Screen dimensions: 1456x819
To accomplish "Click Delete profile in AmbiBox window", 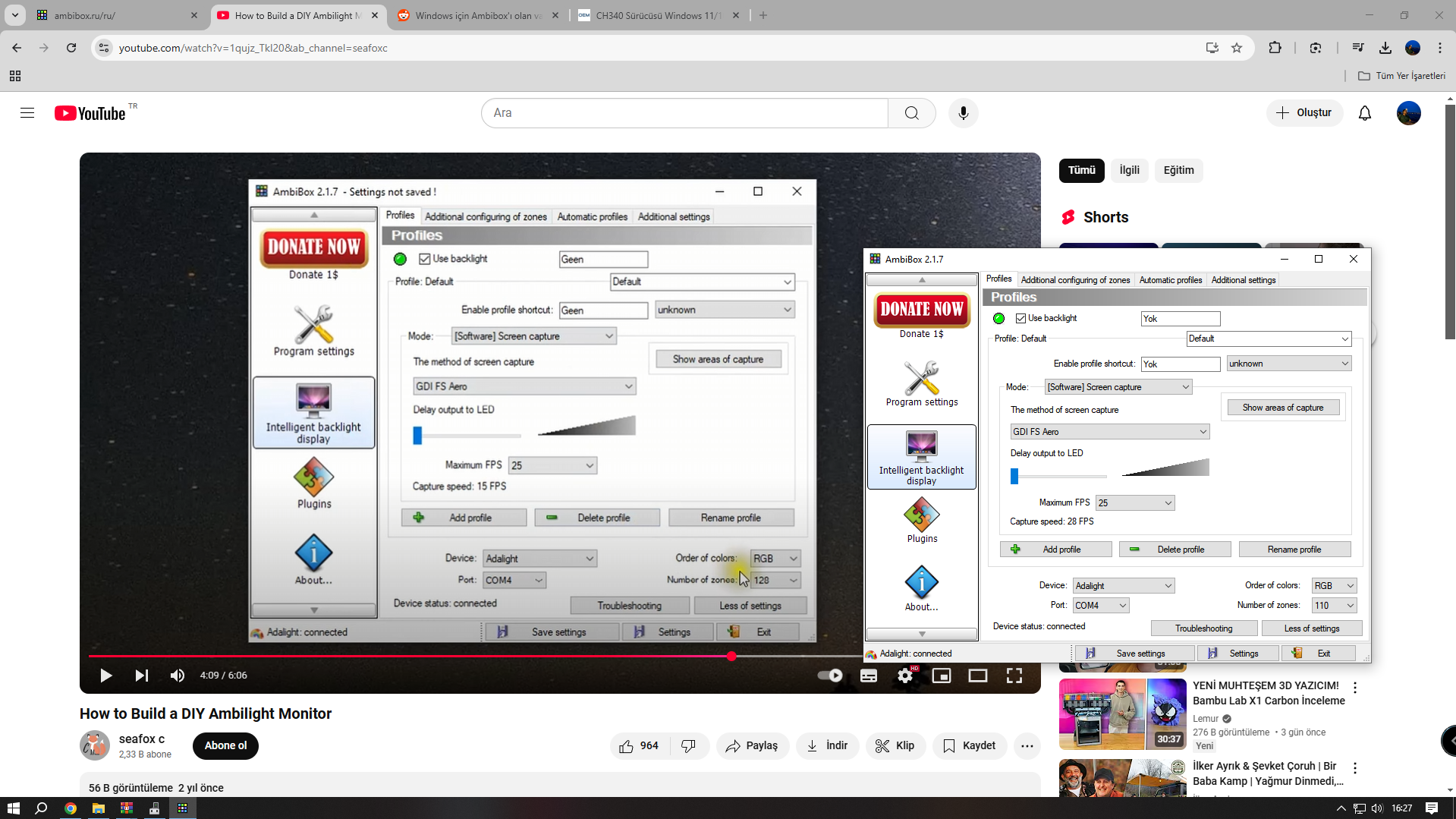I will click(x=1175, y=550).
